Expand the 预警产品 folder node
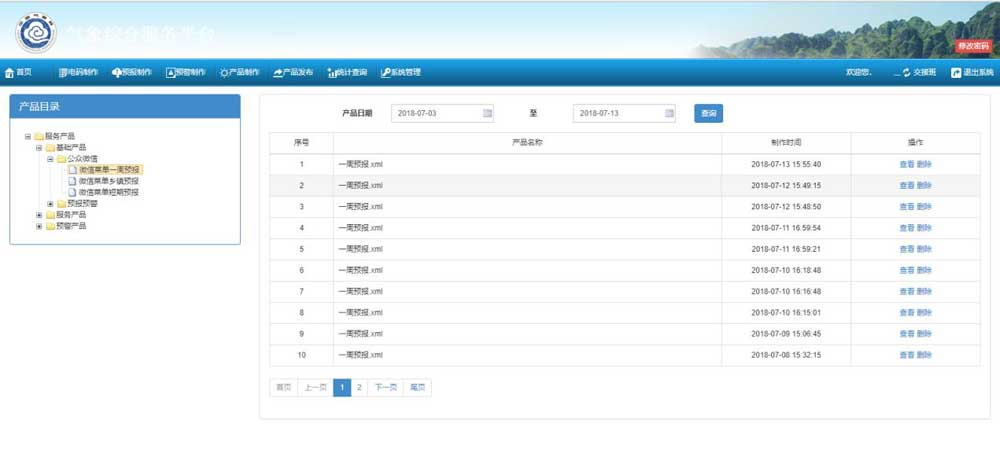The height and width of the screenshot is (461, 1000). [39, 226]
